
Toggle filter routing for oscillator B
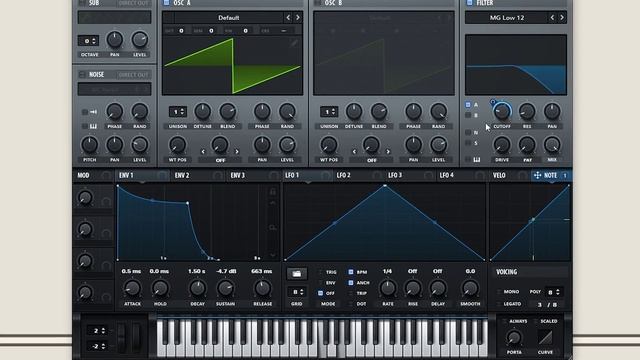[468, 116]
